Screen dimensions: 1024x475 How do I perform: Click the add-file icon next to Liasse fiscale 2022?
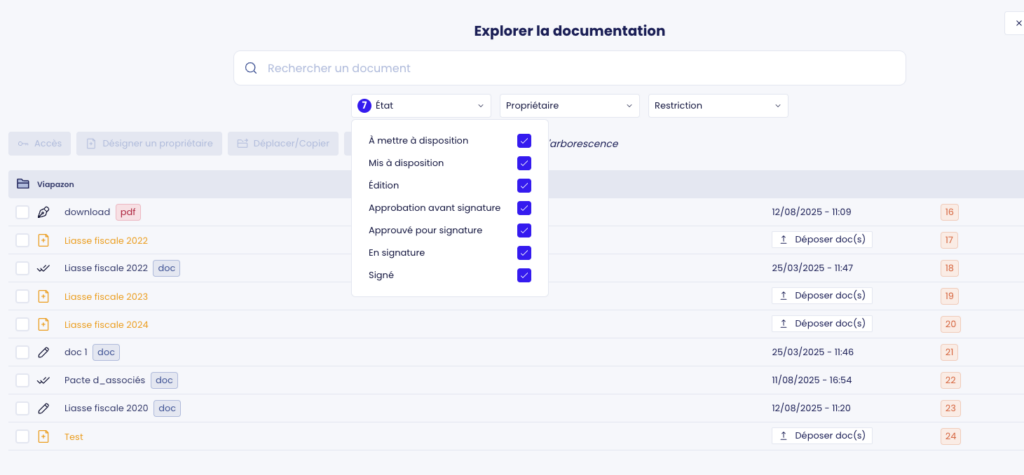[x=43, y=240]
